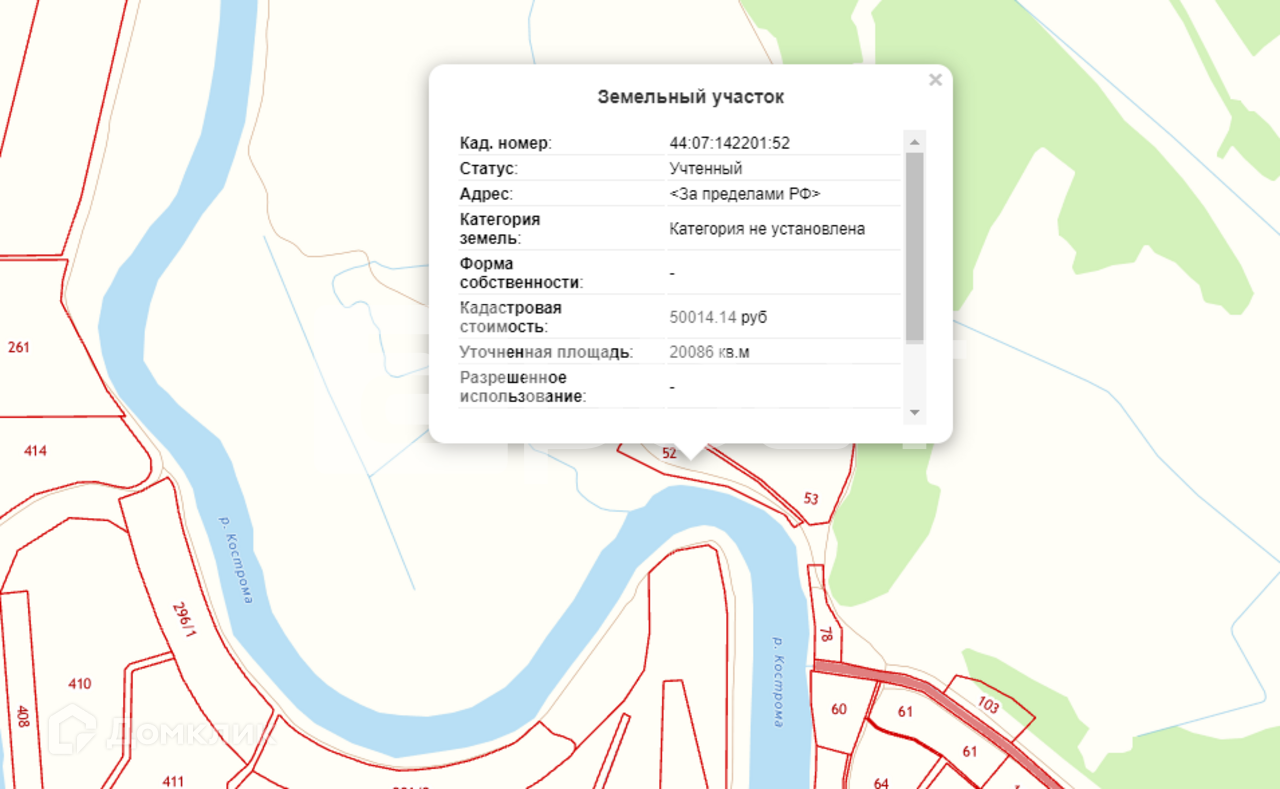Click the popup scrollbar up arrow
The image size is (1280, 789).
[914, 140]
